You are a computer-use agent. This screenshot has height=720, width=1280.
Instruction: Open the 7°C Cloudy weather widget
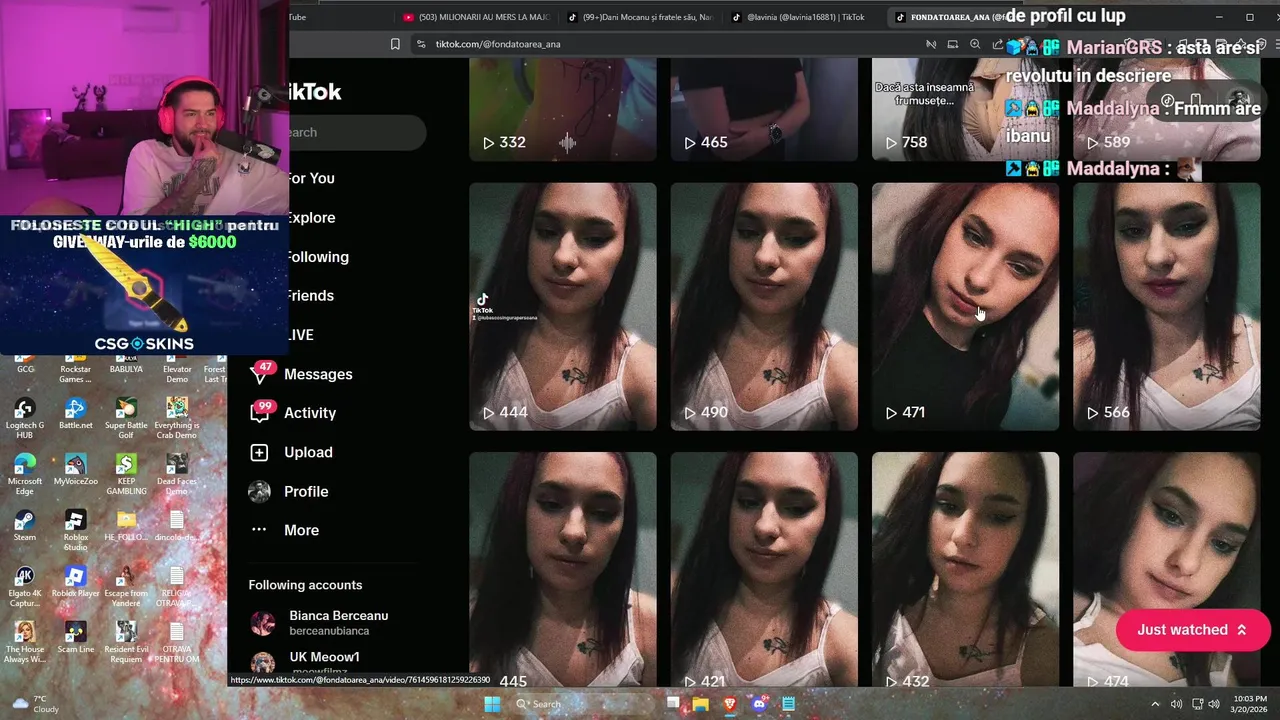[x=36, y=704]
